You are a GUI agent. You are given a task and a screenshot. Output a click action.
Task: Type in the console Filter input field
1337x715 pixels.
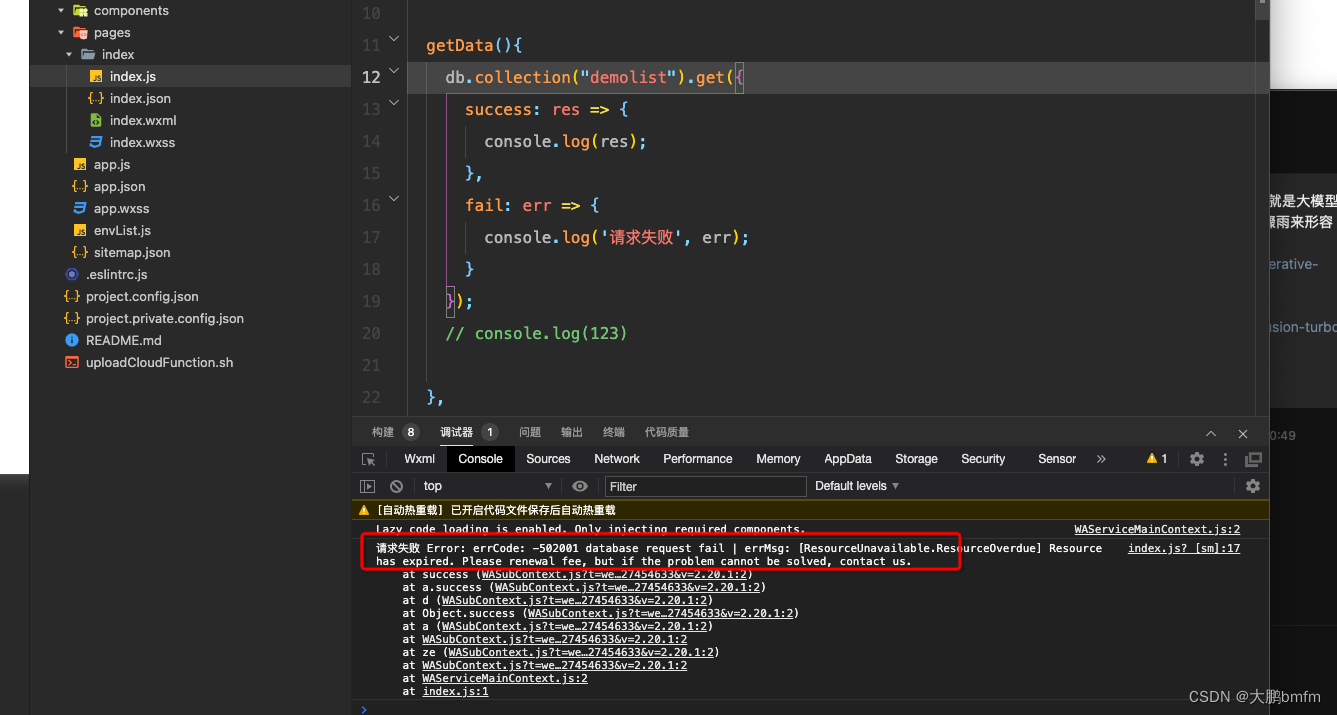tap(705, 486)
